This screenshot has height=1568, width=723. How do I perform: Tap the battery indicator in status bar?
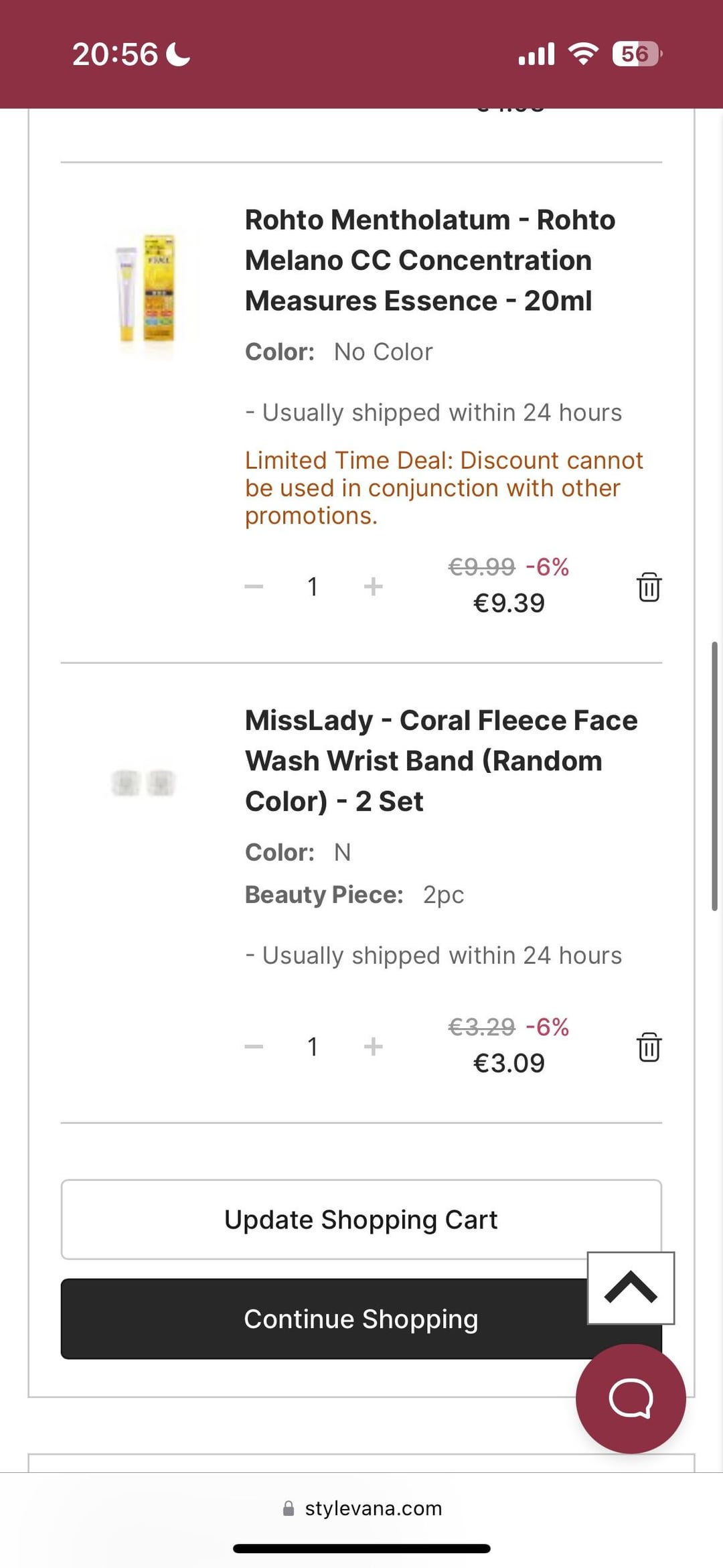coord(637,54)
